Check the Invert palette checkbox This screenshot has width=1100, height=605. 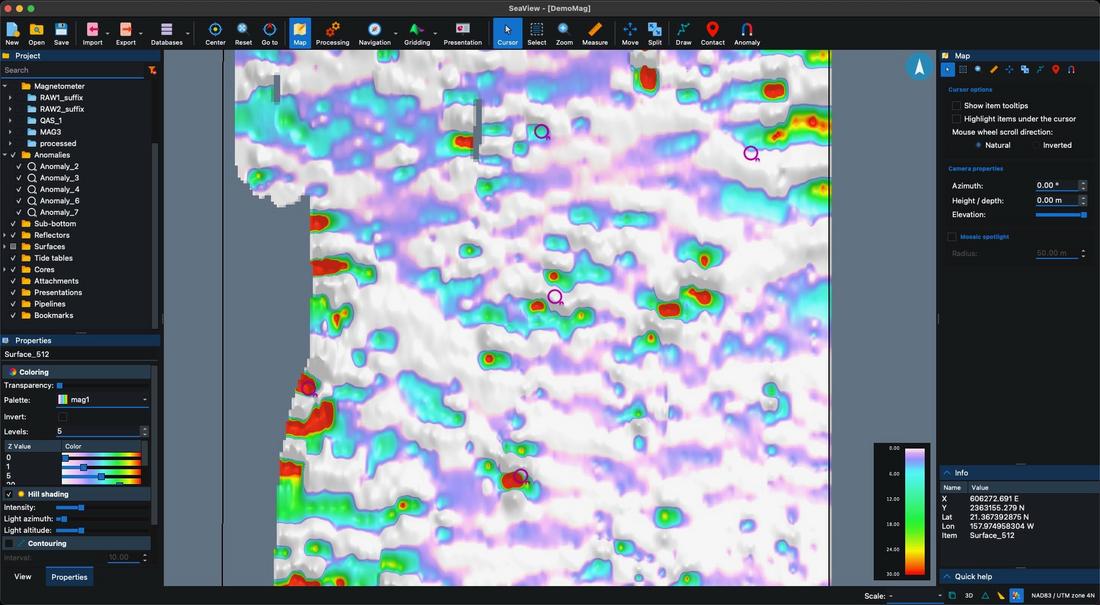pyautogui.click(x=62, y=417)
